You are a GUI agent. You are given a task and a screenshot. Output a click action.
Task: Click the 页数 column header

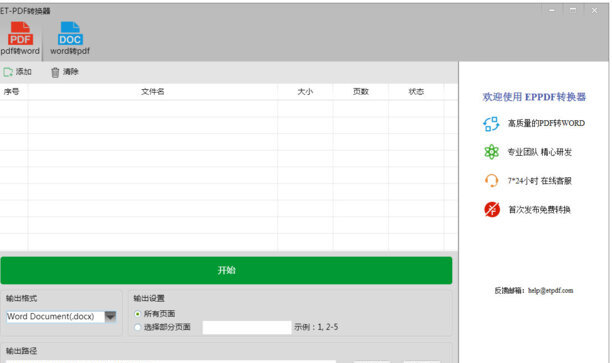(x=361, y=92)
